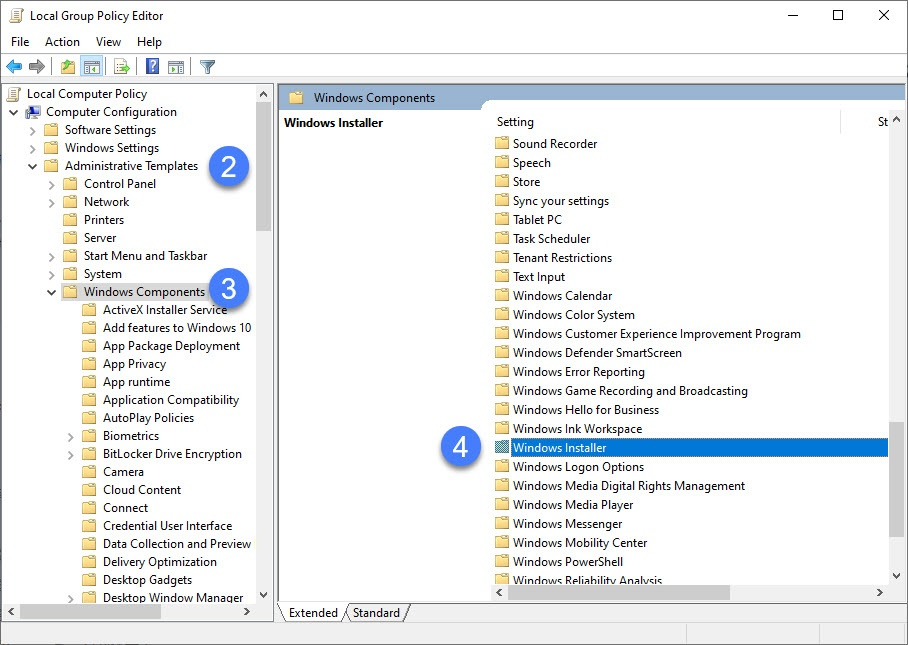This screenshot has width=908, height=645.
Task: Click the Computer Configuration computer icon
Action: (x=33, y=112)
